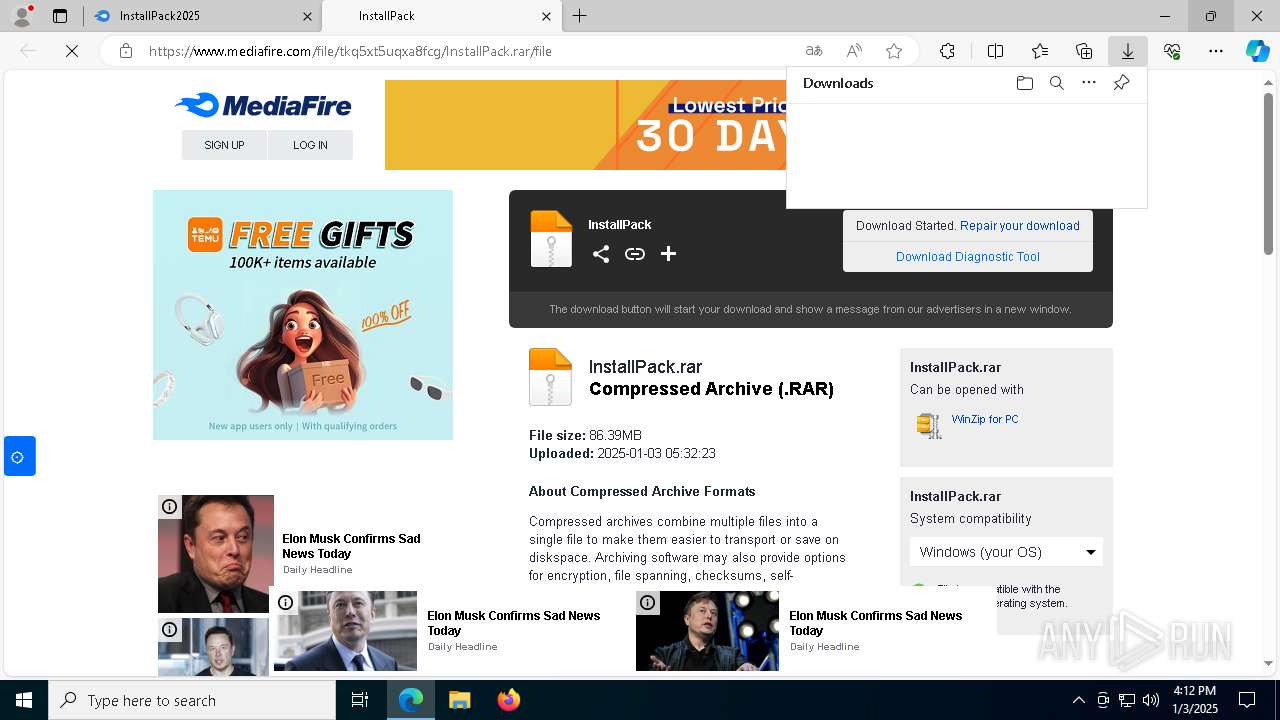
Task: Pin the Downloads panel
Action: click(1122, 83)
